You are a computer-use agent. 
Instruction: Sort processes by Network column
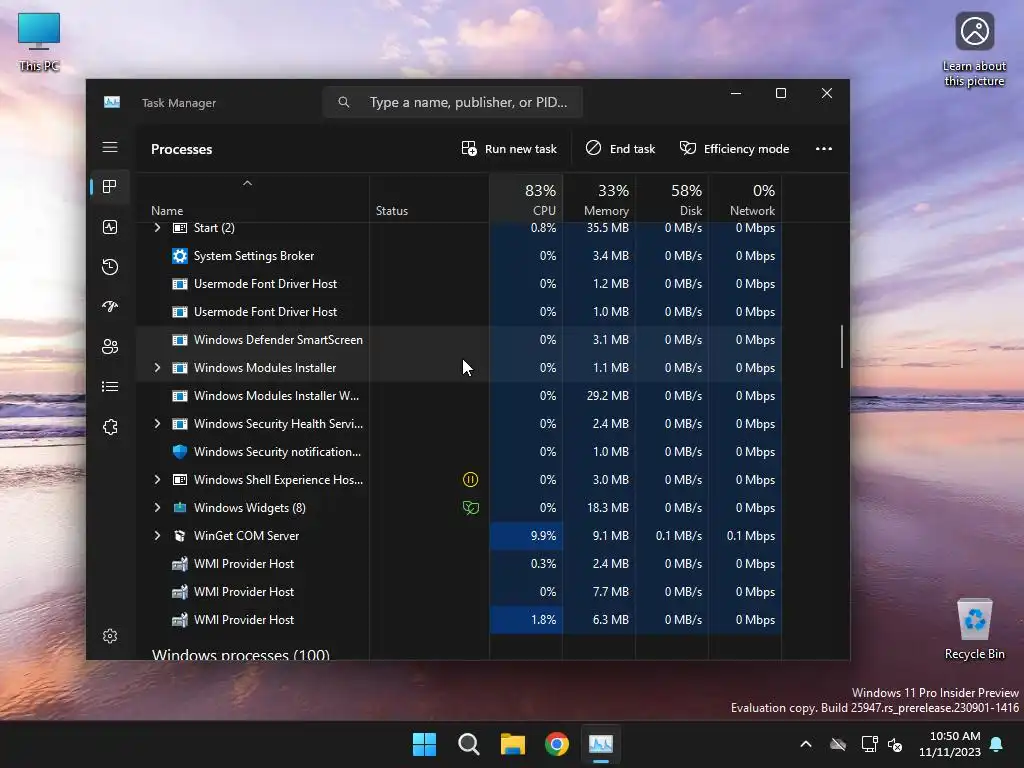[745, 199]
